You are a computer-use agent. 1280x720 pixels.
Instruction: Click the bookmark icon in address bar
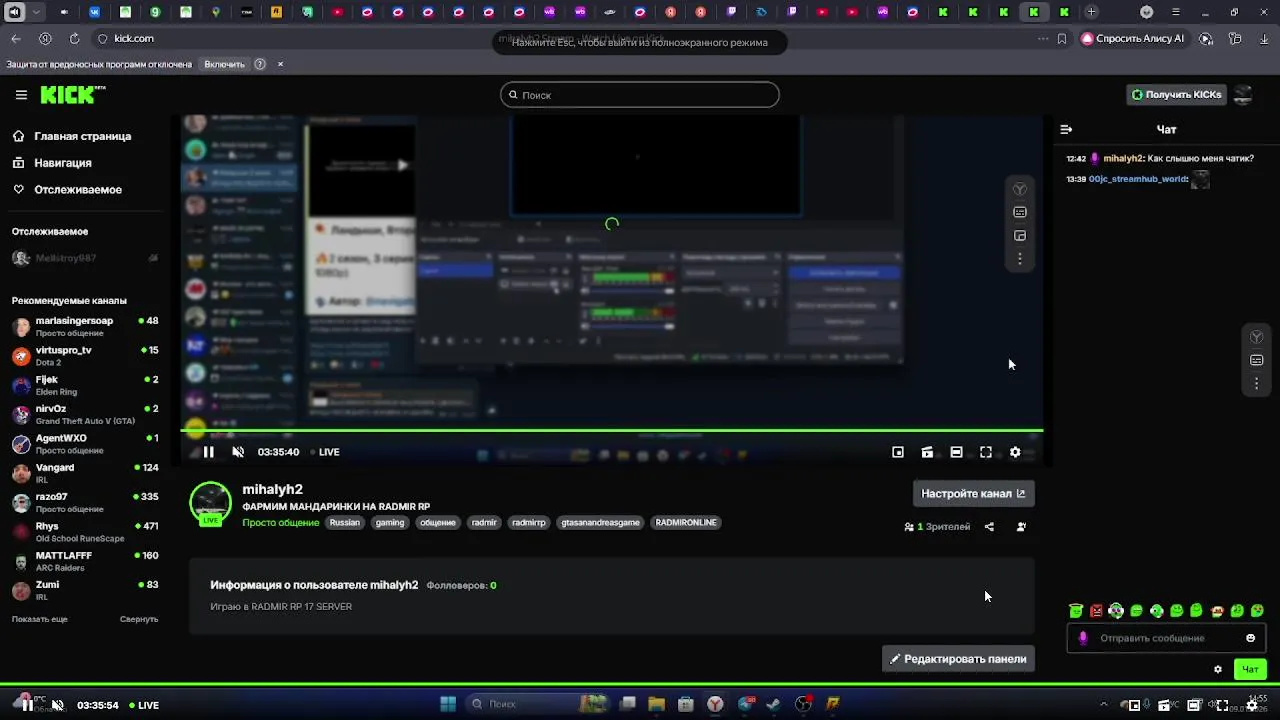pyautogui.click(x=1061, y=39)
